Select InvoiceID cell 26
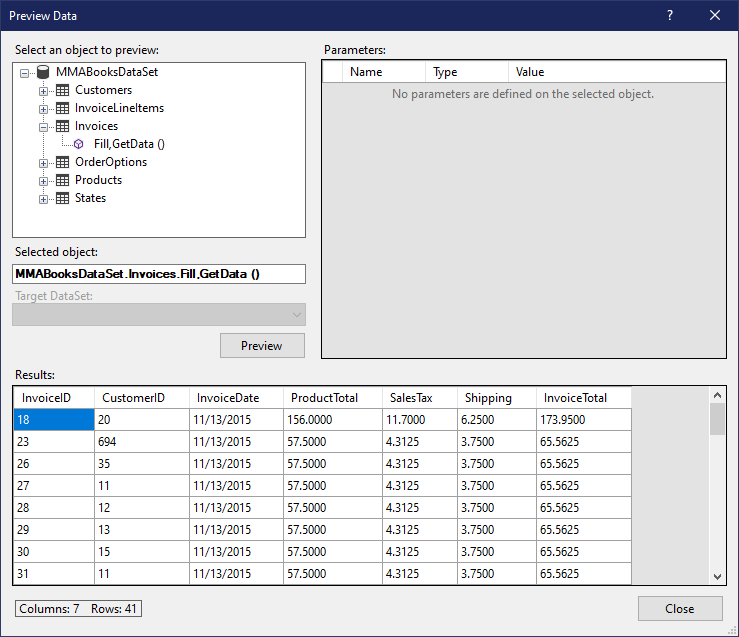Screen dimensions: 739x637 pos(54,464)
